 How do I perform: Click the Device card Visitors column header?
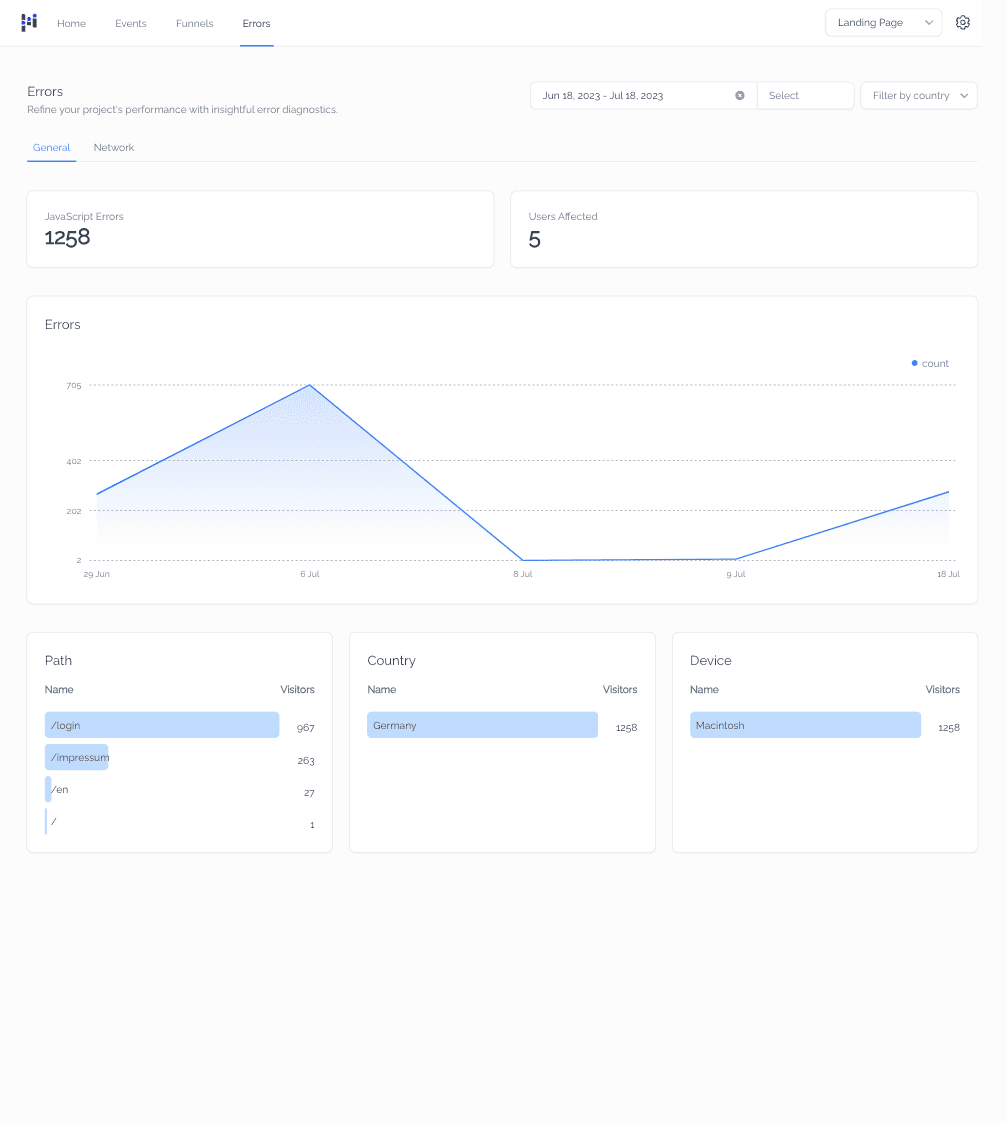point(943,690)
